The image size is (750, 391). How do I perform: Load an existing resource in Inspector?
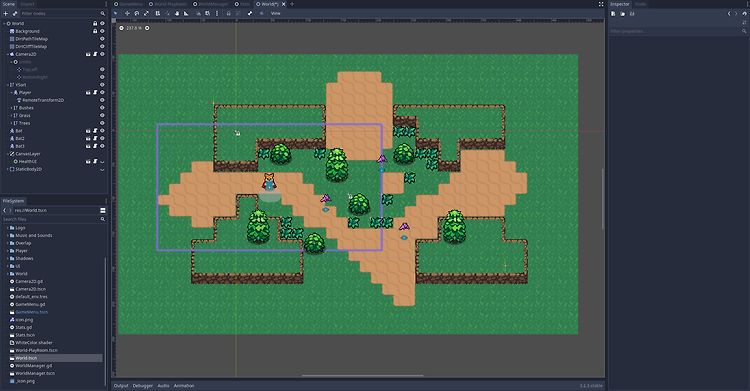coord(622,13)
